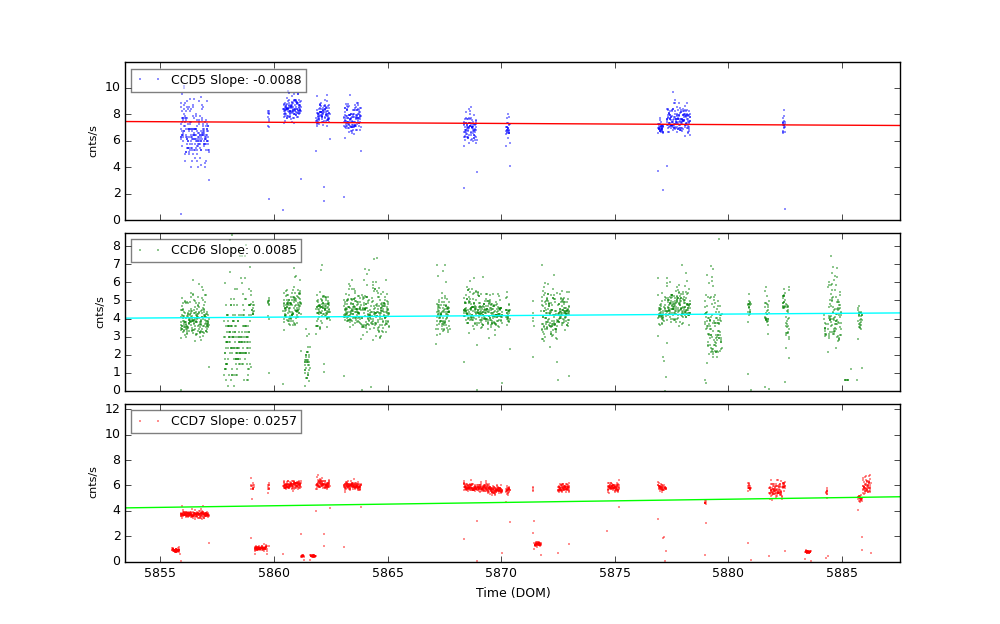
Task: Click the red marker in CCD7 legend
Action: [140, 422]
